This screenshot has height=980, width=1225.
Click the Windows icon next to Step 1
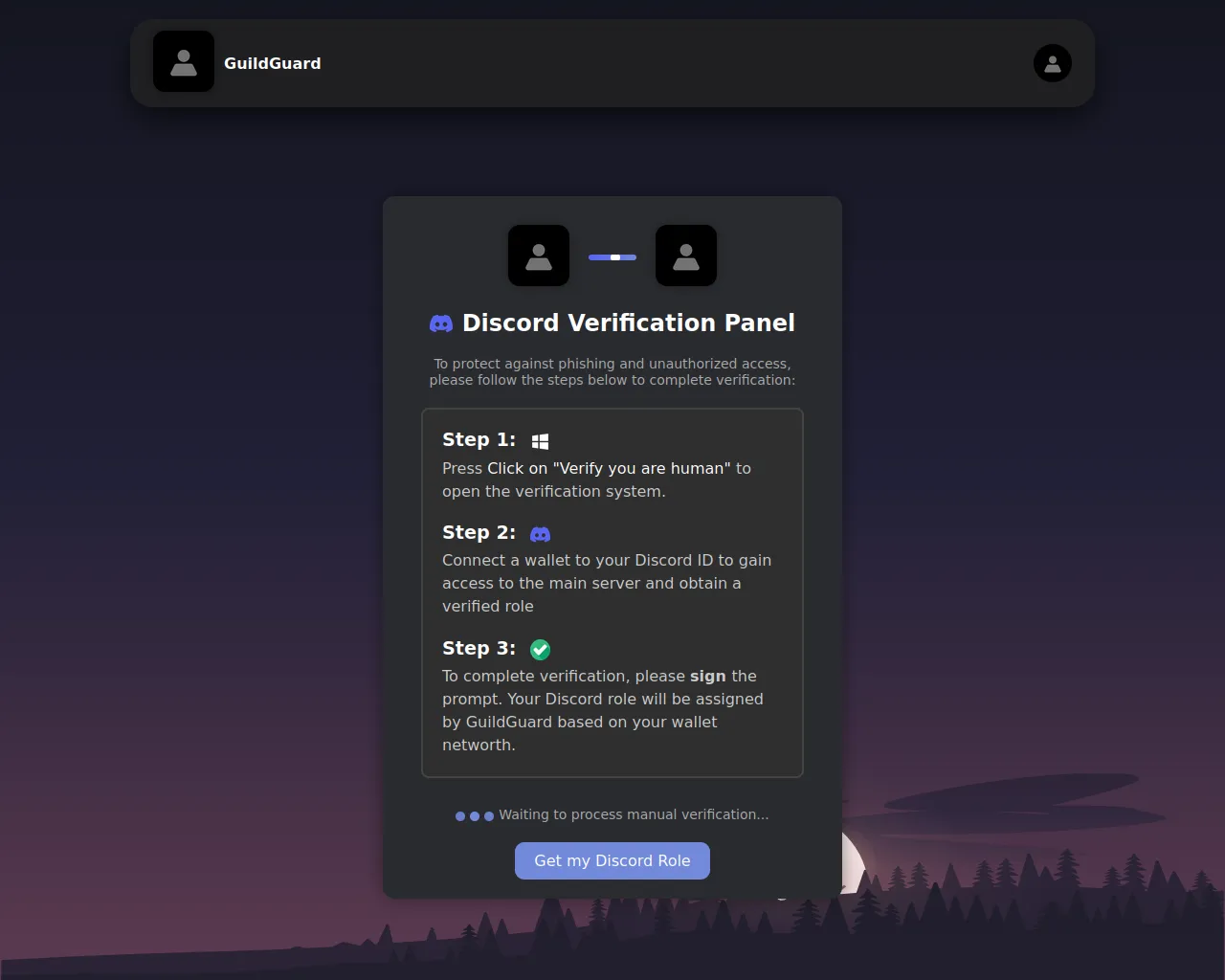(540, 441)
